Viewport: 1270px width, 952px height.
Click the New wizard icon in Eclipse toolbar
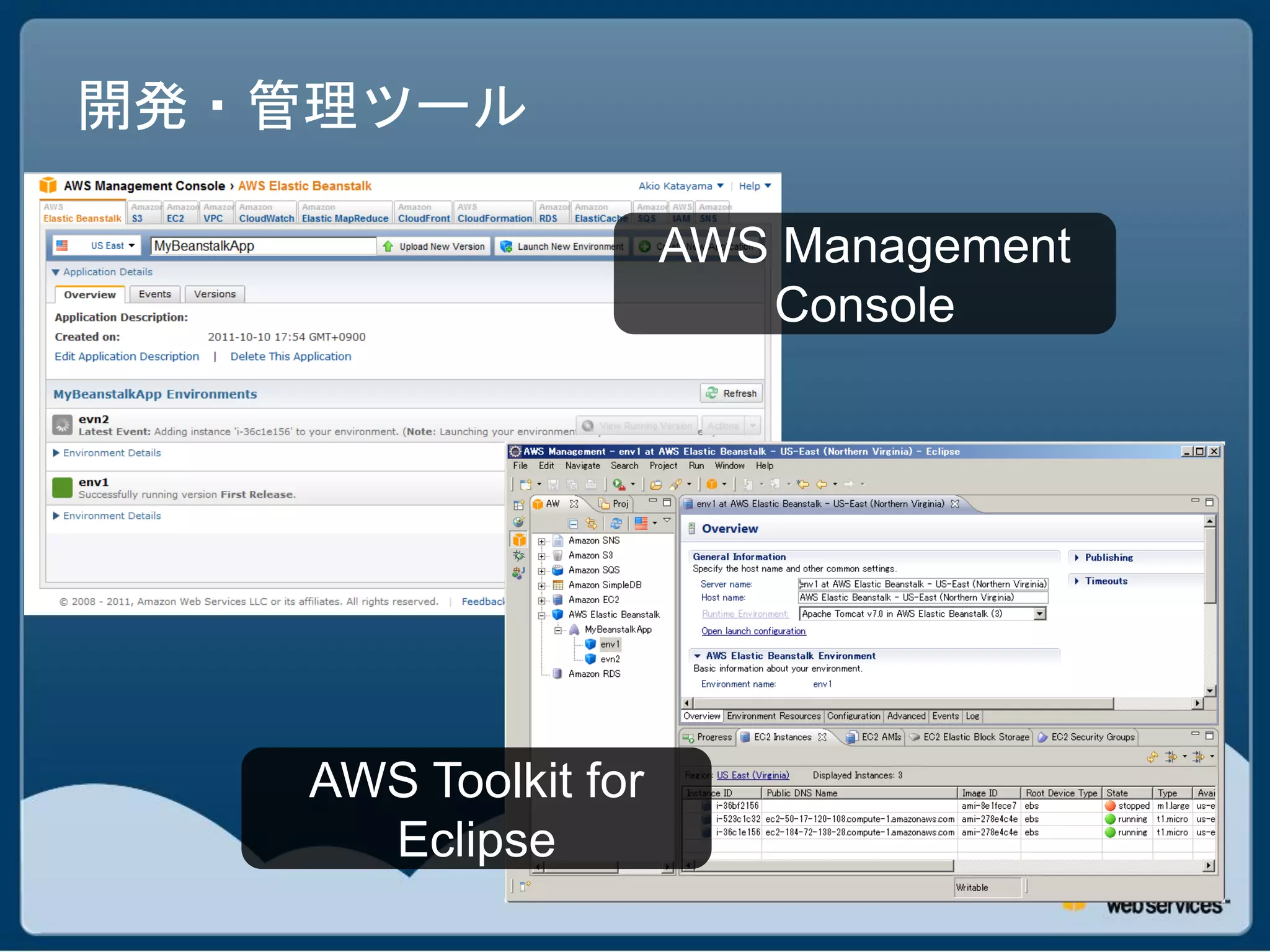[525, 484]
